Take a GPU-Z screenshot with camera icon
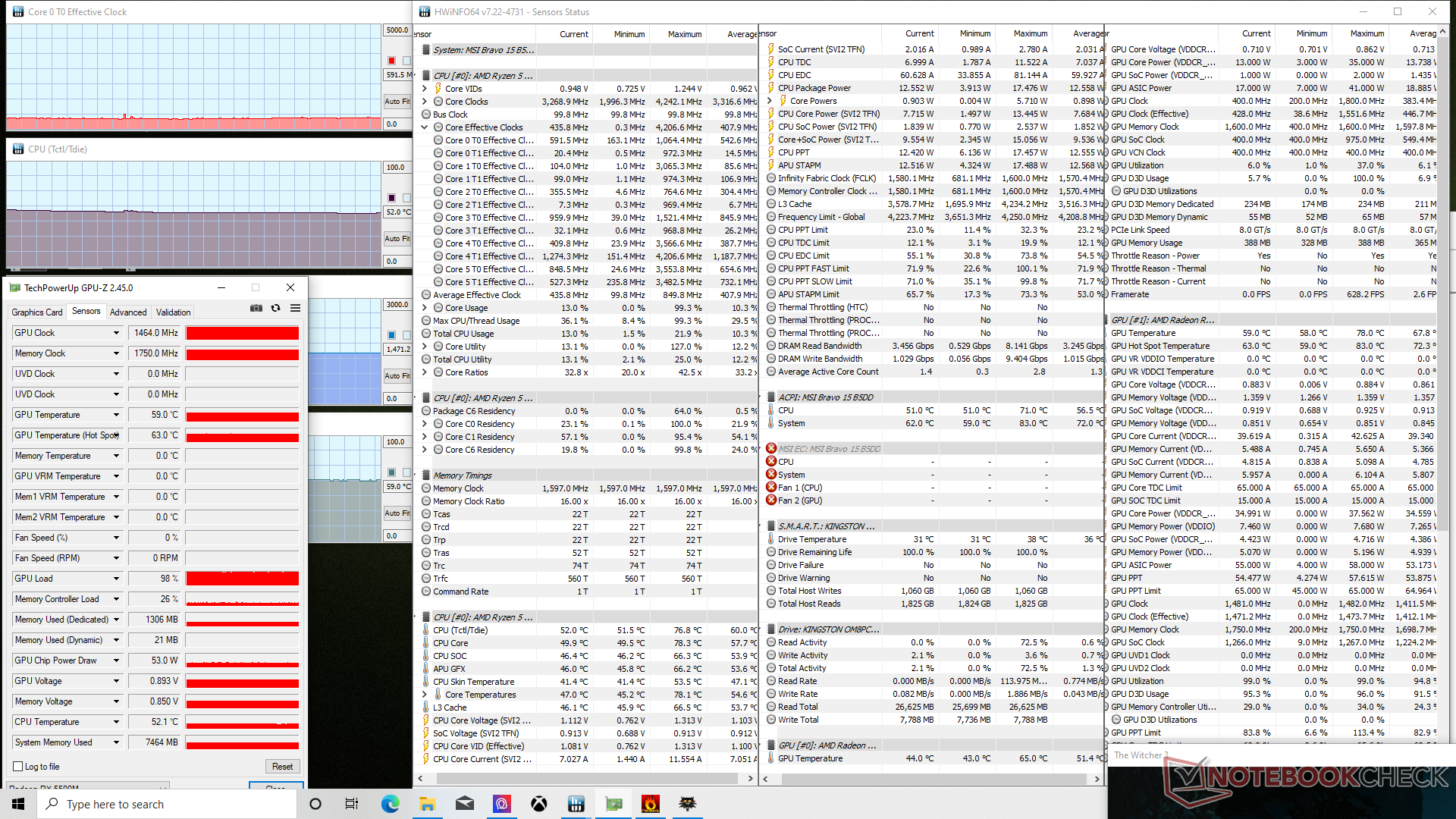The height and width of the screenshot is (819, 1456). (256, 308)
